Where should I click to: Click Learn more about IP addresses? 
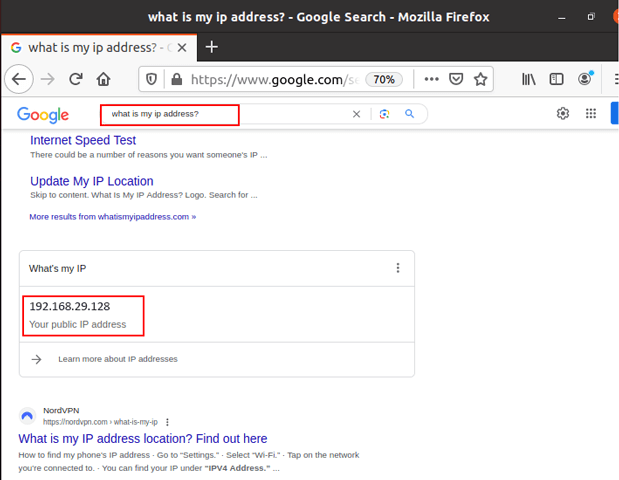(x=118, y=359)
